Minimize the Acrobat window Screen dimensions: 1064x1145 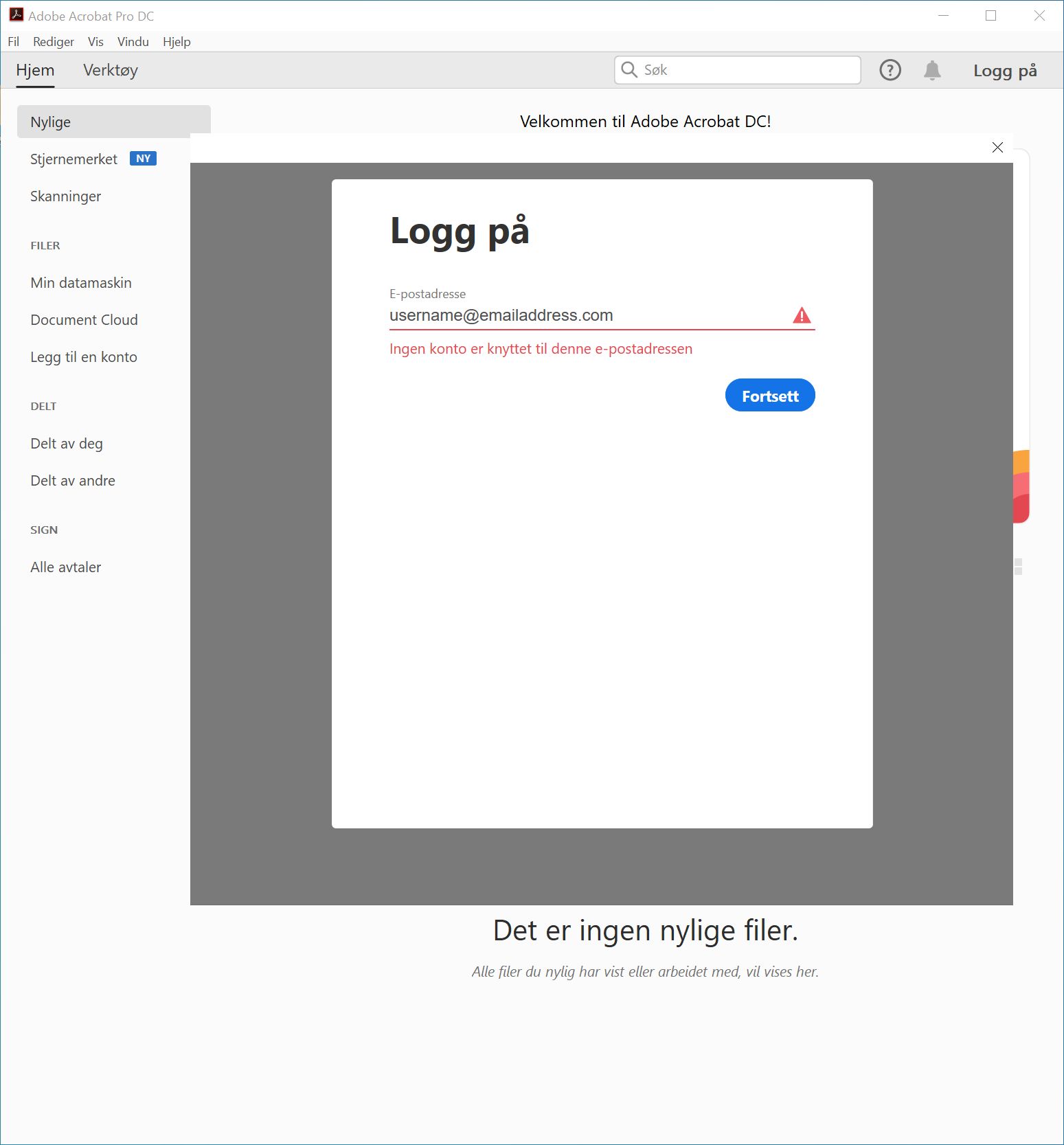[x=943, y=15]
